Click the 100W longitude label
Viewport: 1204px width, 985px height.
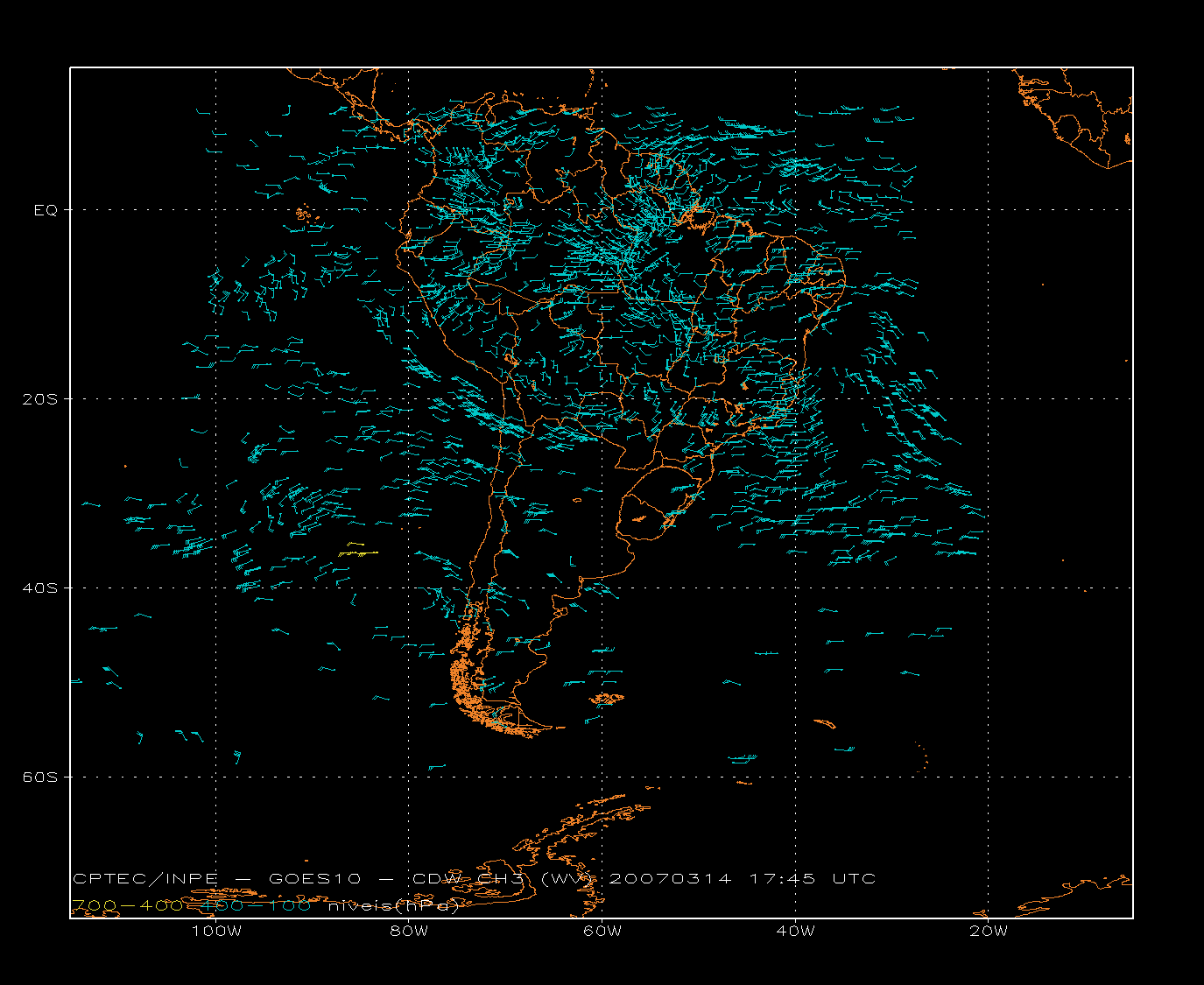point(216,932)
